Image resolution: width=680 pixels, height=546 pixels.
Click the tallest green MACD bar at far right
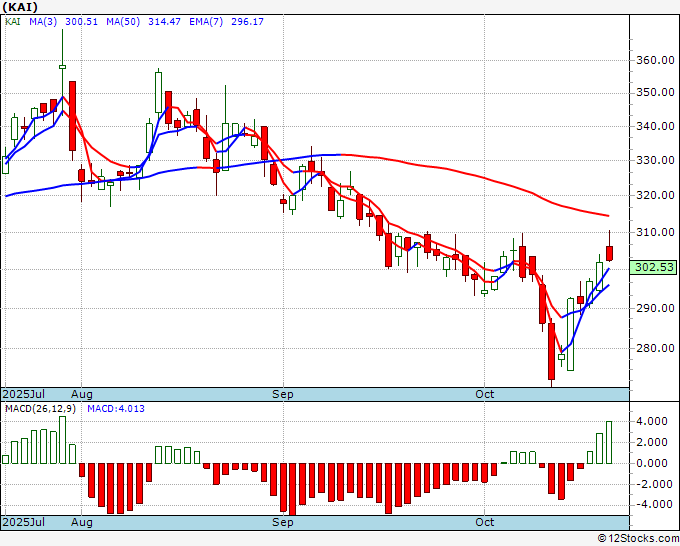coord(609,442)
